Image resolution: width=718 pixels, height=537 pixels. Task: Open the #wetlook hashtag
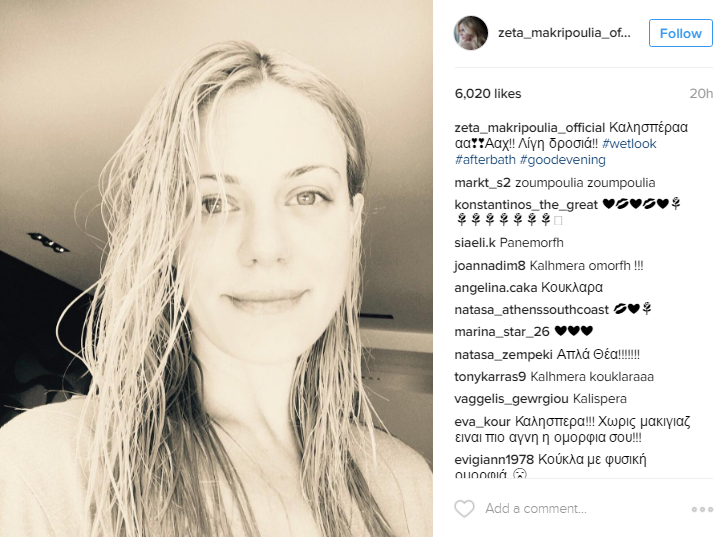(629, 144)
